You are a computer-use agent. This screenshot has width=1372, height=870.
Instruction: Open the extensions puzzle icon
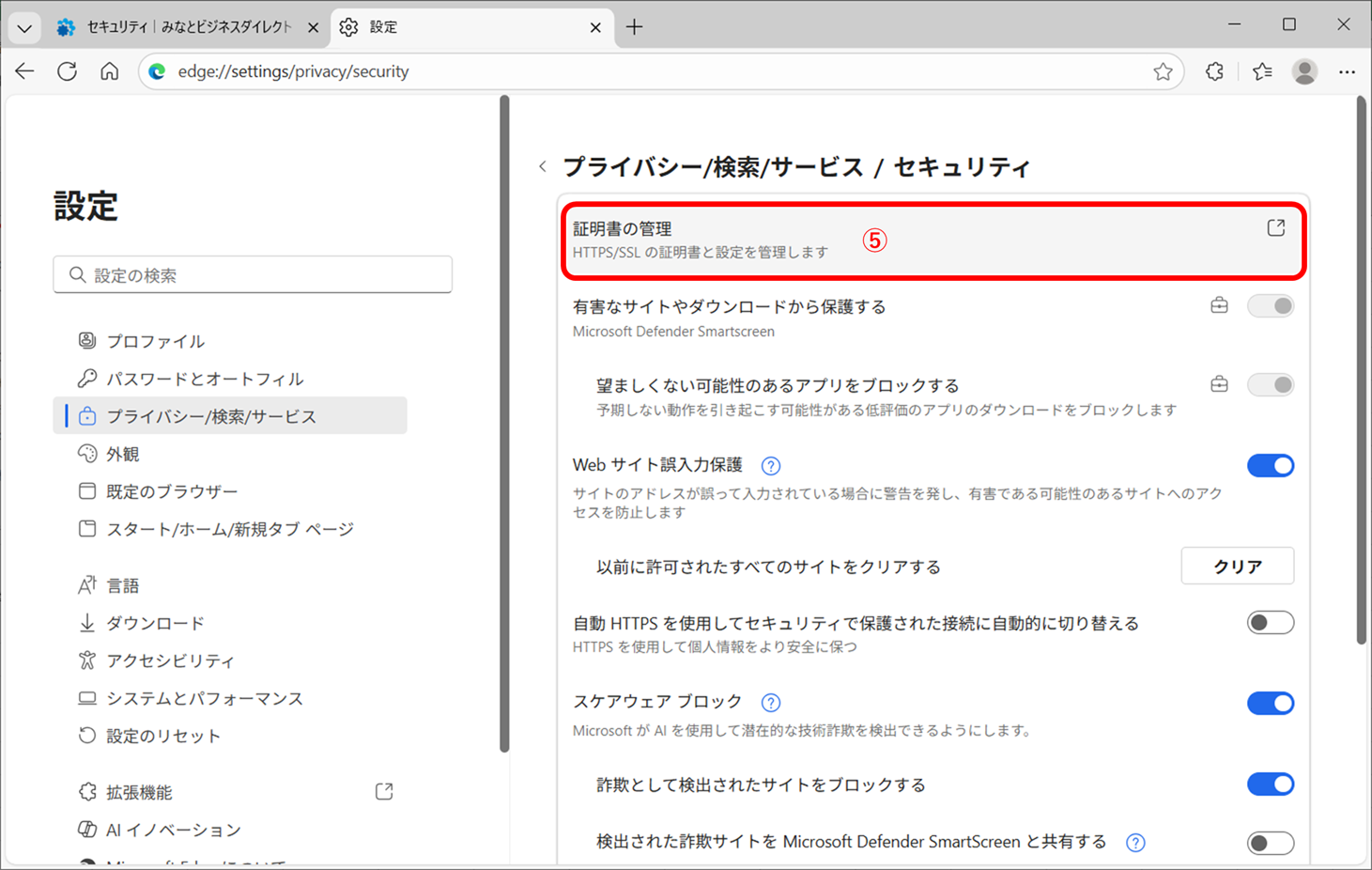[1214, 71]
